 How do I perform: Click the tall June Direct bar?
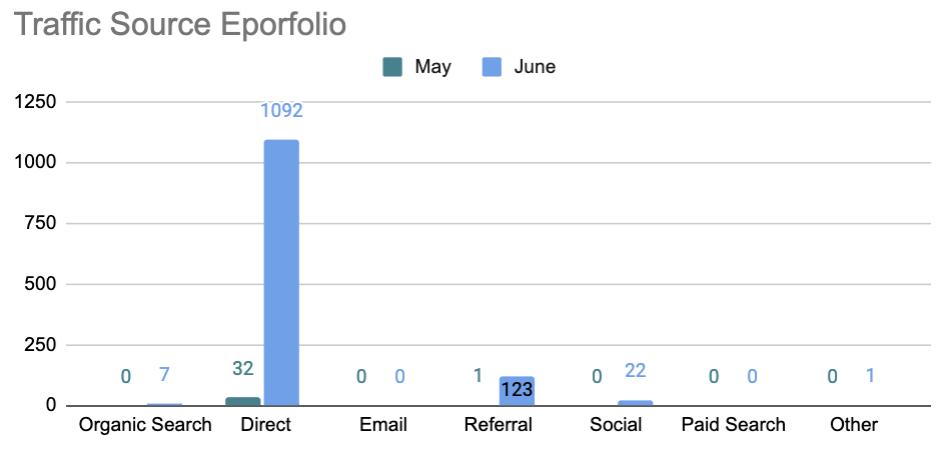click(282, 270)
